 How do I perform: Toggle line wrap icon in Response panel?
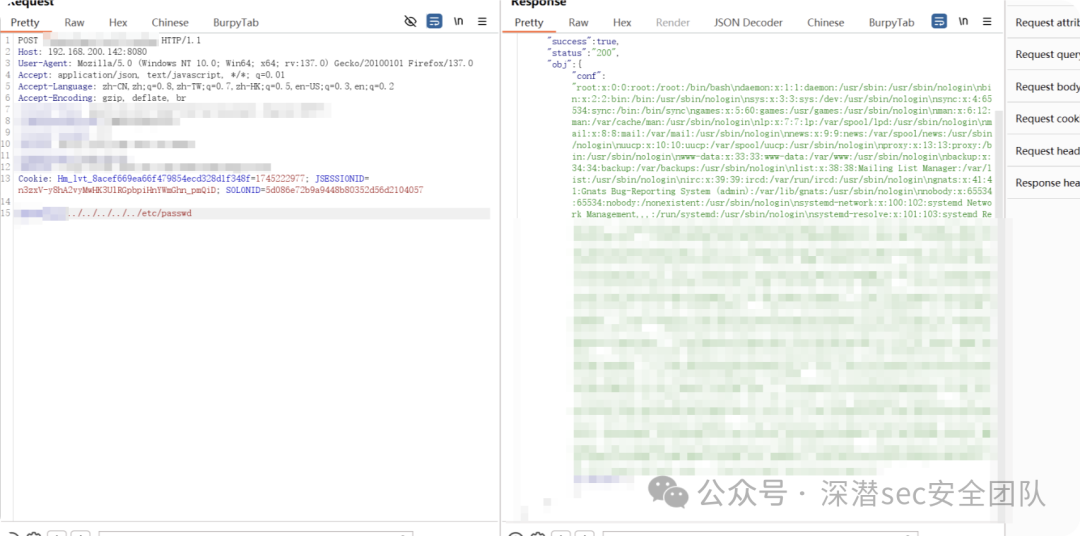click(x=939, y=21)
